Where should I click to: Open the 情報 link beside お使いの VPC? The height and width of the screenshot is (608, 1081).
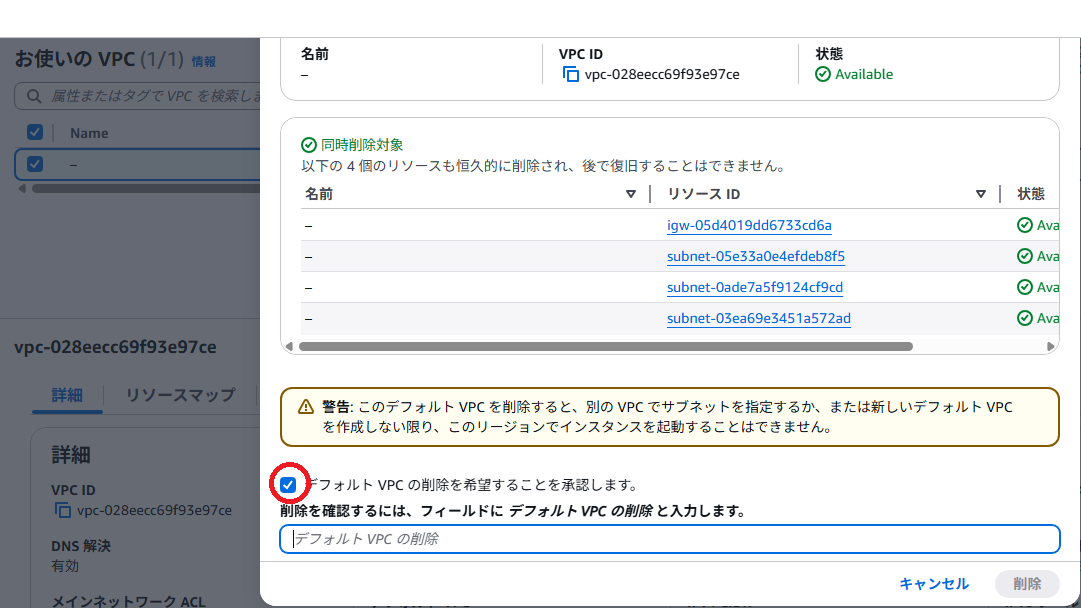203,62
